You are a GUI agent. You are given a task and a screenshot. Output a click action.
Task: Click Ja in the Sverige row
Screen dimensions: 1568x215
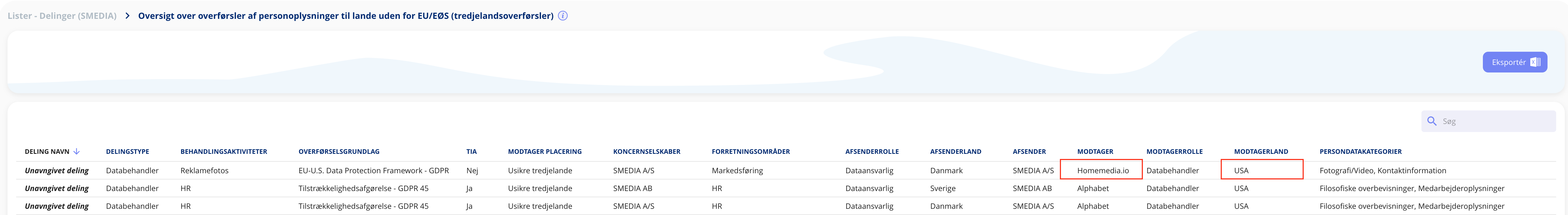coord(469,188)
